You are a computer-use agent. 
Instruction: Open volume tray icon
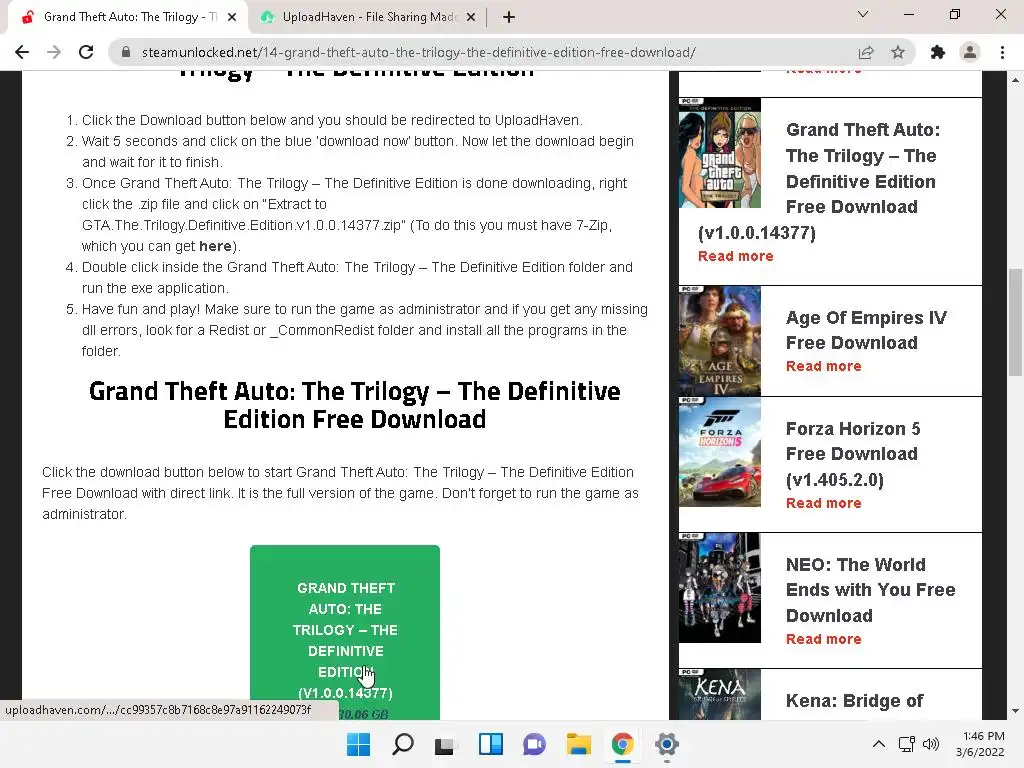click(931, 744)
